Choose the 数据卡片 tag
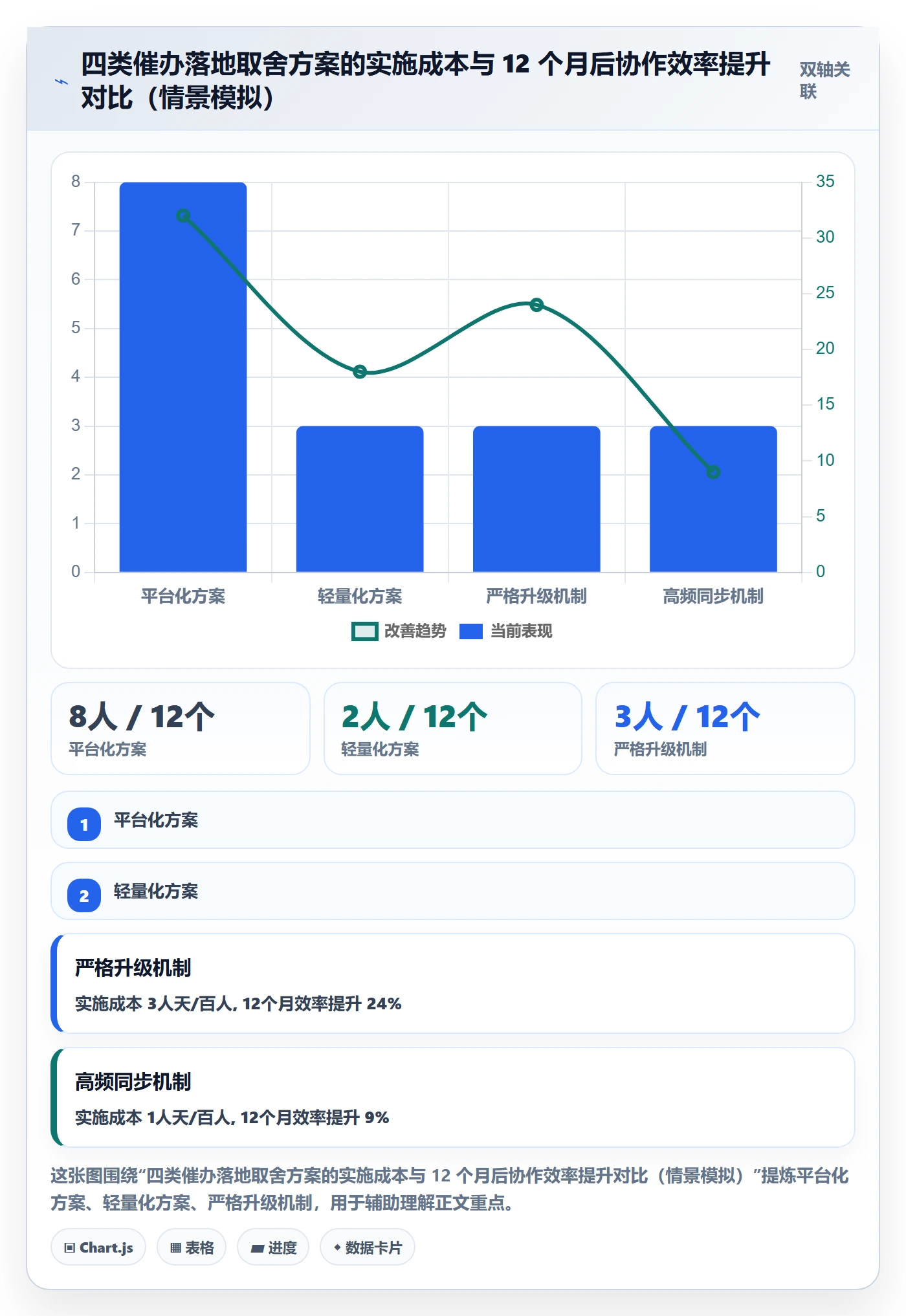The image size is (906, 1316). (x=368, y=1247)
